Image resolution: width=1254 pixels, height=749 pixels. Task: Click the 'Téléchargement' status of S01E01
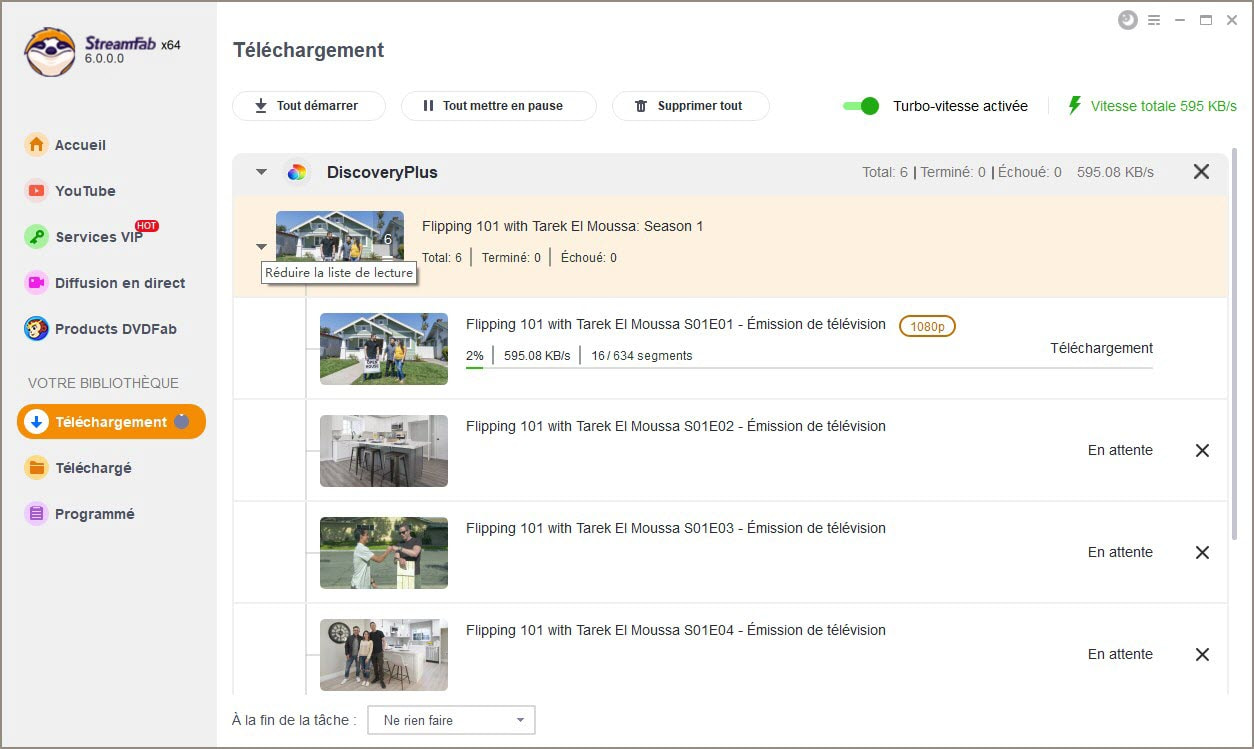pos(1101,348)
